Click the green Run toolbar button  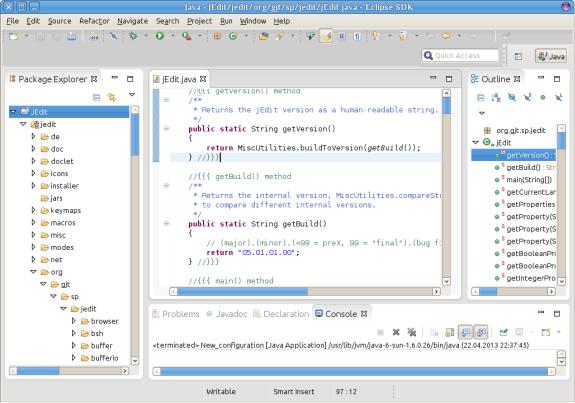pos(160,36)
